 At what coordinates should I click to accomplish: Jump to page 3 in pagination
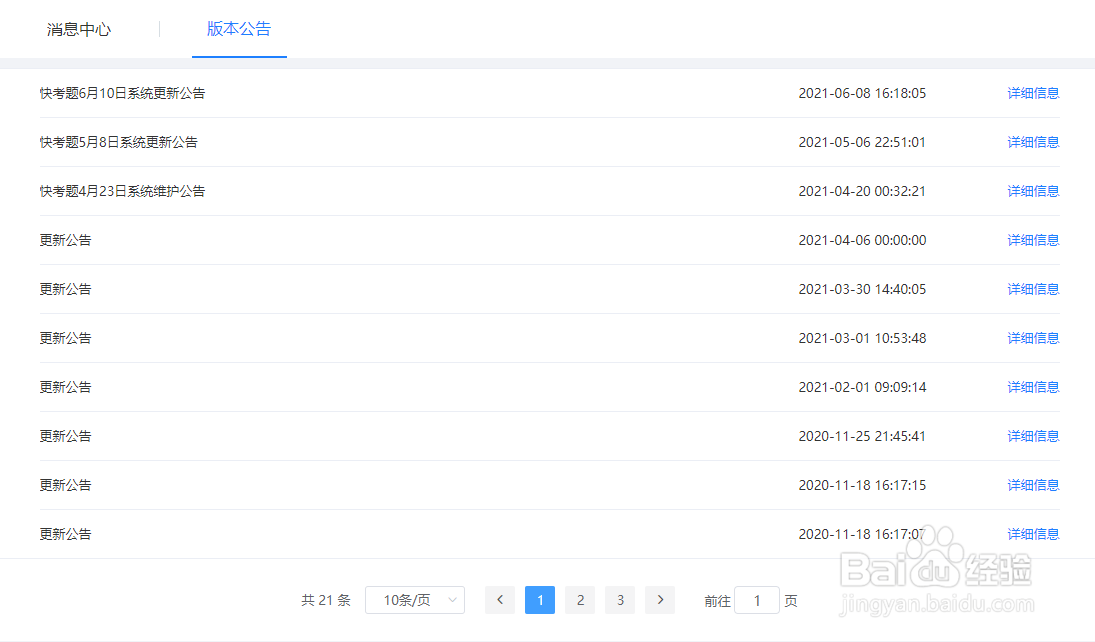tap(620, 600)
